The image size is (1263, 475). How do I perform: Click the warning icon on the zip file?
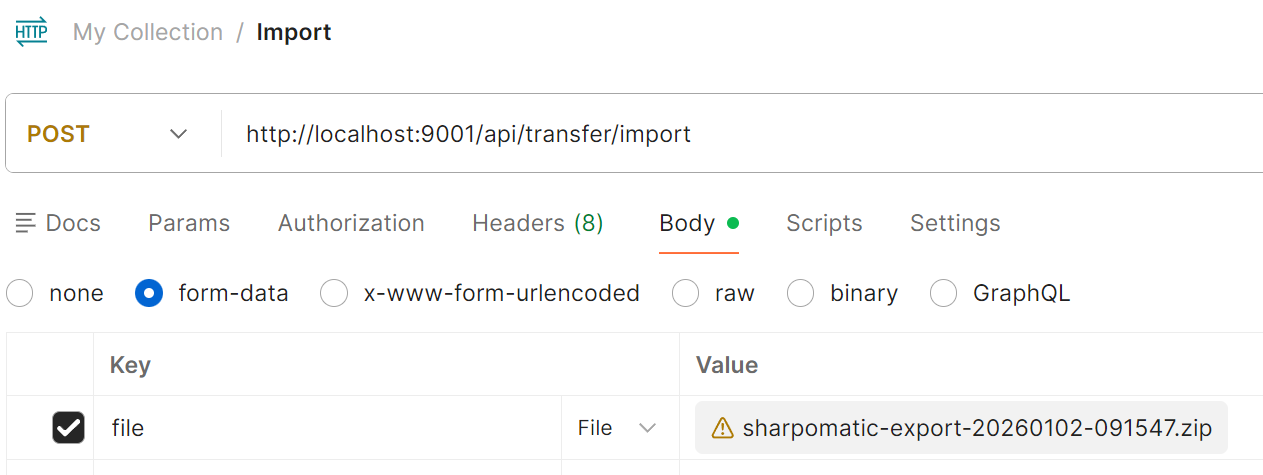(x=722, y=429)
